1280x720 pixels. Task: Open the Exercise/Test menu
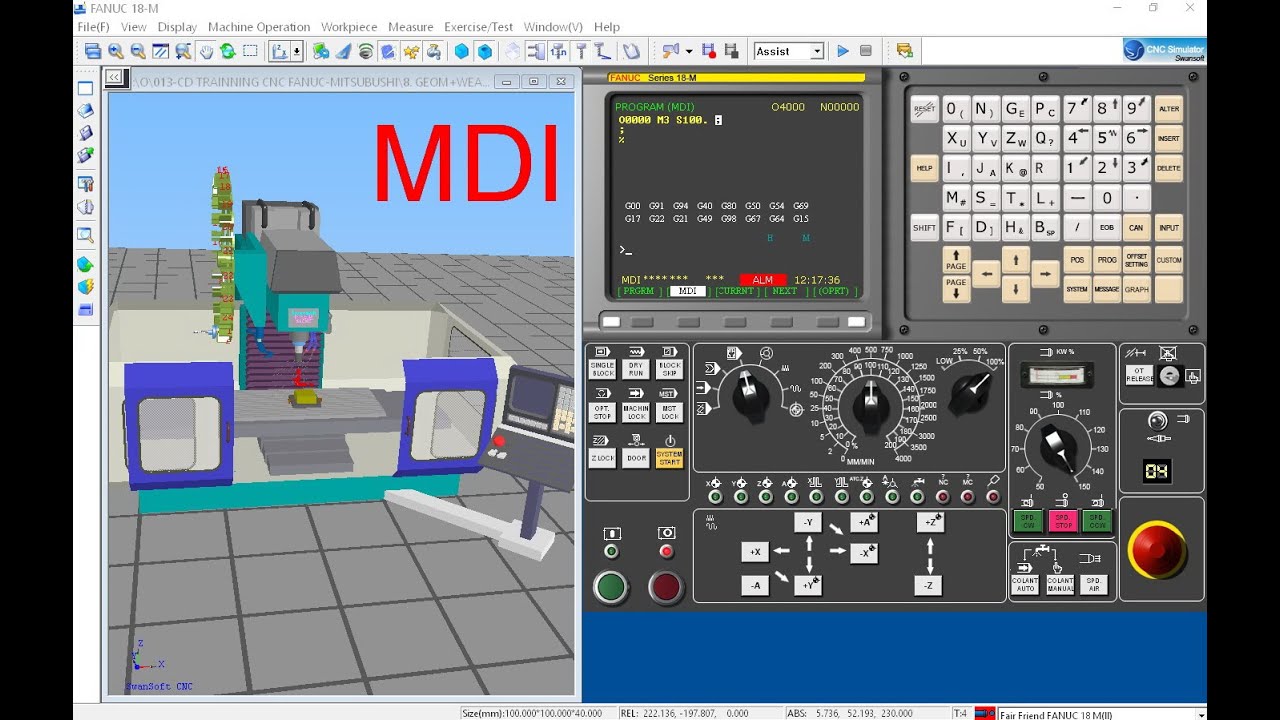tap(478, 27)
